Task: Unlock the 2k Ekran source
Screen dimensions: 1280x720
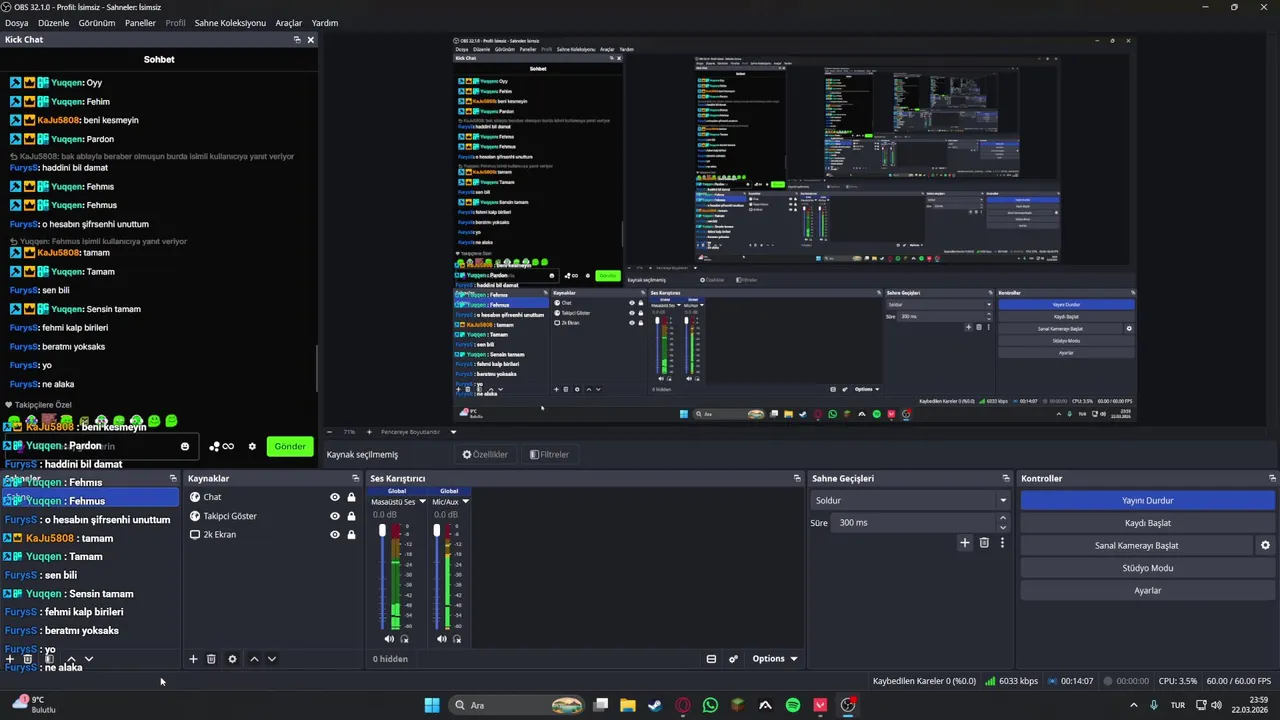Action: (x=351, y=535)
